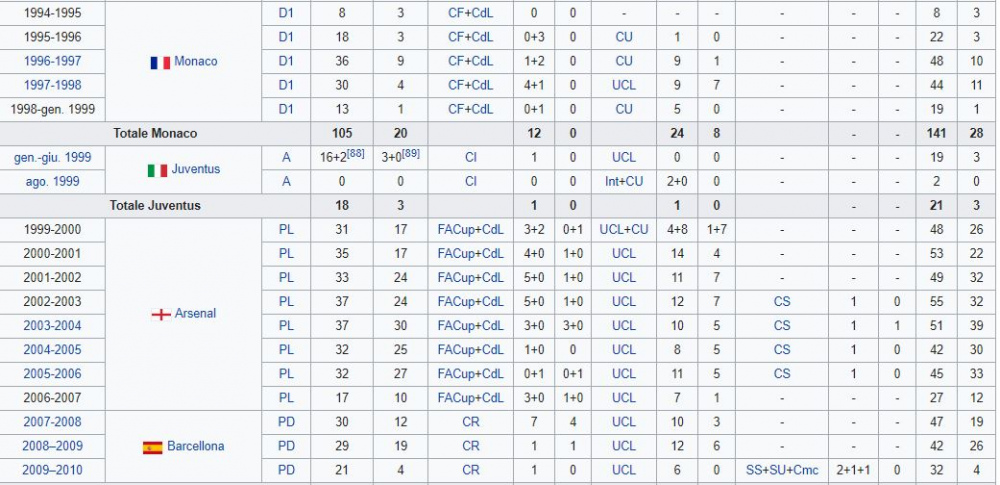The image size is (1000, 485).
Task: Click FACup+CdL in the 2006-2007 row
Action: [471, 398]
